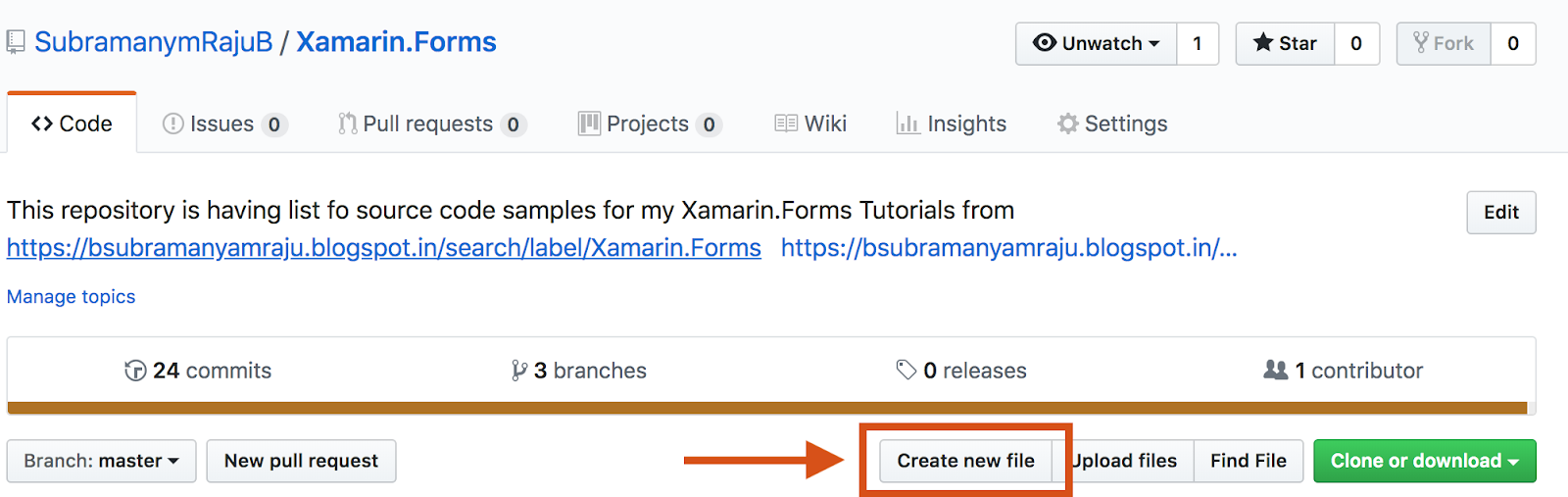The height and width of the screenshot is (497, 1568).
Task: Open the Clone or download dropdown
Action: pyautogui.click(x=1424, y=461)
